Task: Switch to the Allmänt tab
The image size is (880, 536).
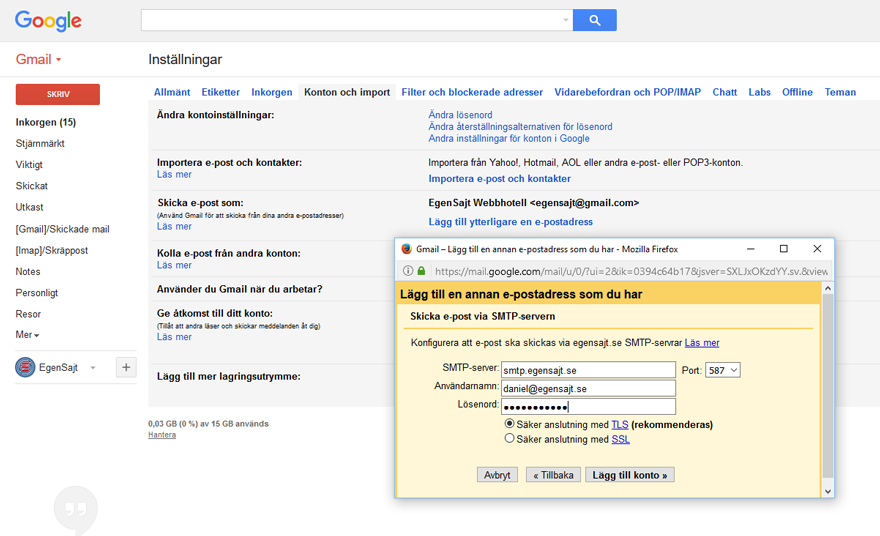Action: click(172, 92)
